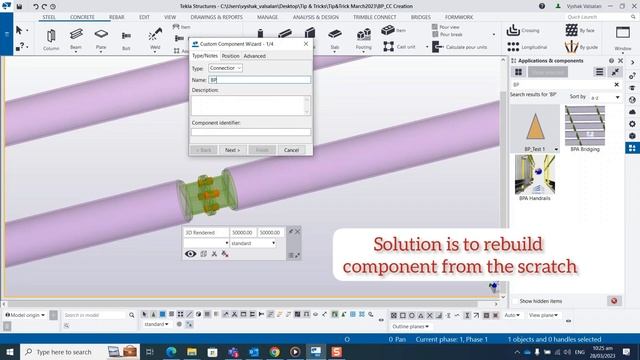Click the Save icon in title bar

(x=19, y=6)
